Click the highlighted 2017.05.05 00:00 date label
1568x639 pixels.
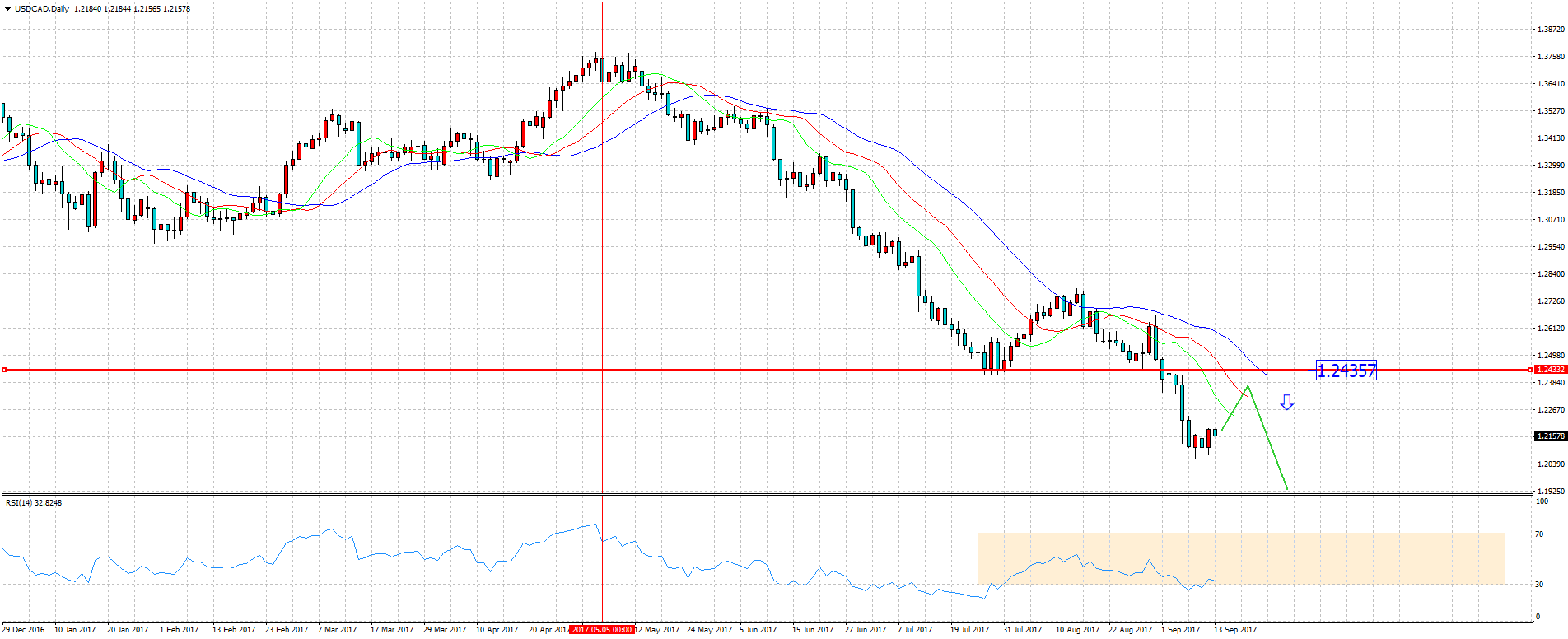click(602, 630)
